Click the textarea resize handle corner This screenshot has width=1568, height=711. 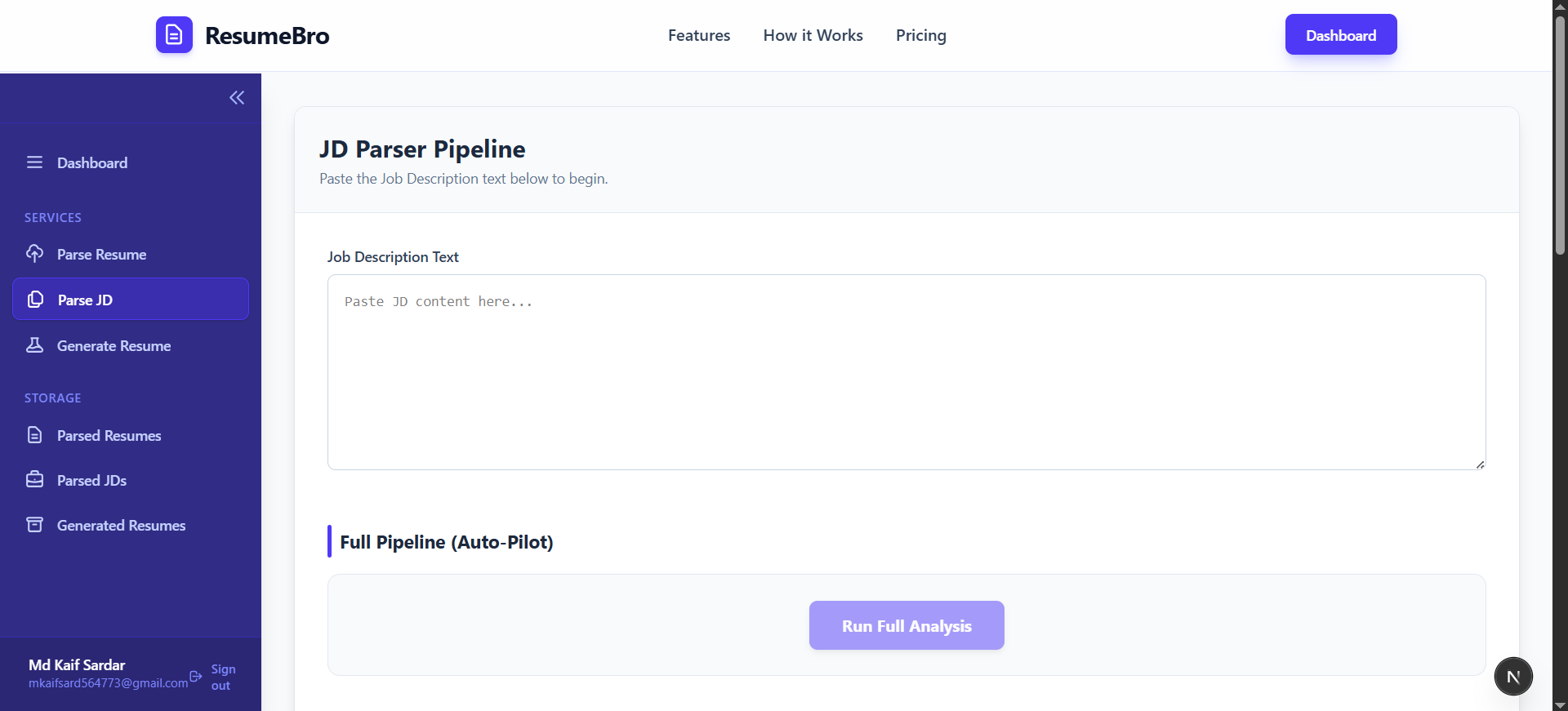click(1480, 464)
